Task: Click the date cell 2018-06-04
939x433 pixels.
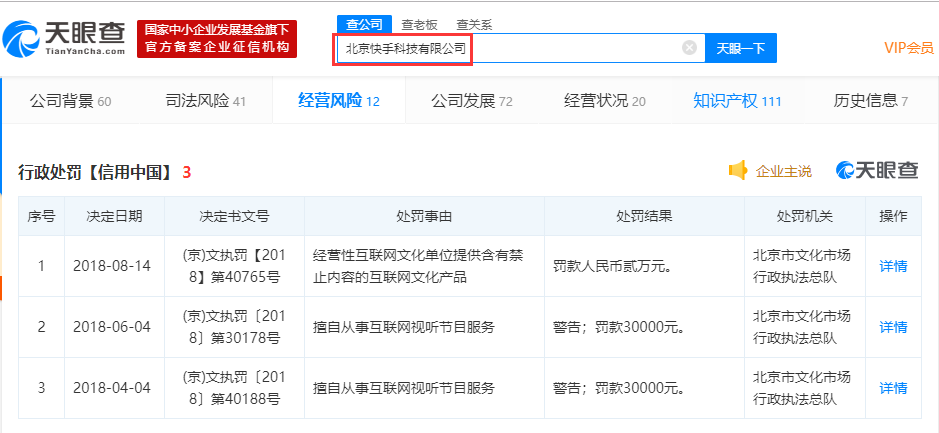Action: click(112, 328)
